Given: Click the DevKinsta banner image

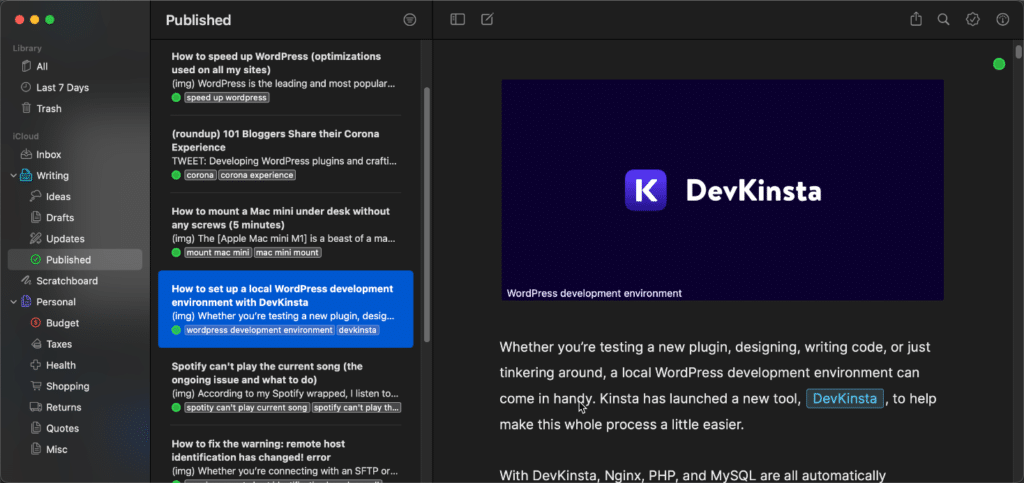Looking at the screenshot, I should pos(722,189).
